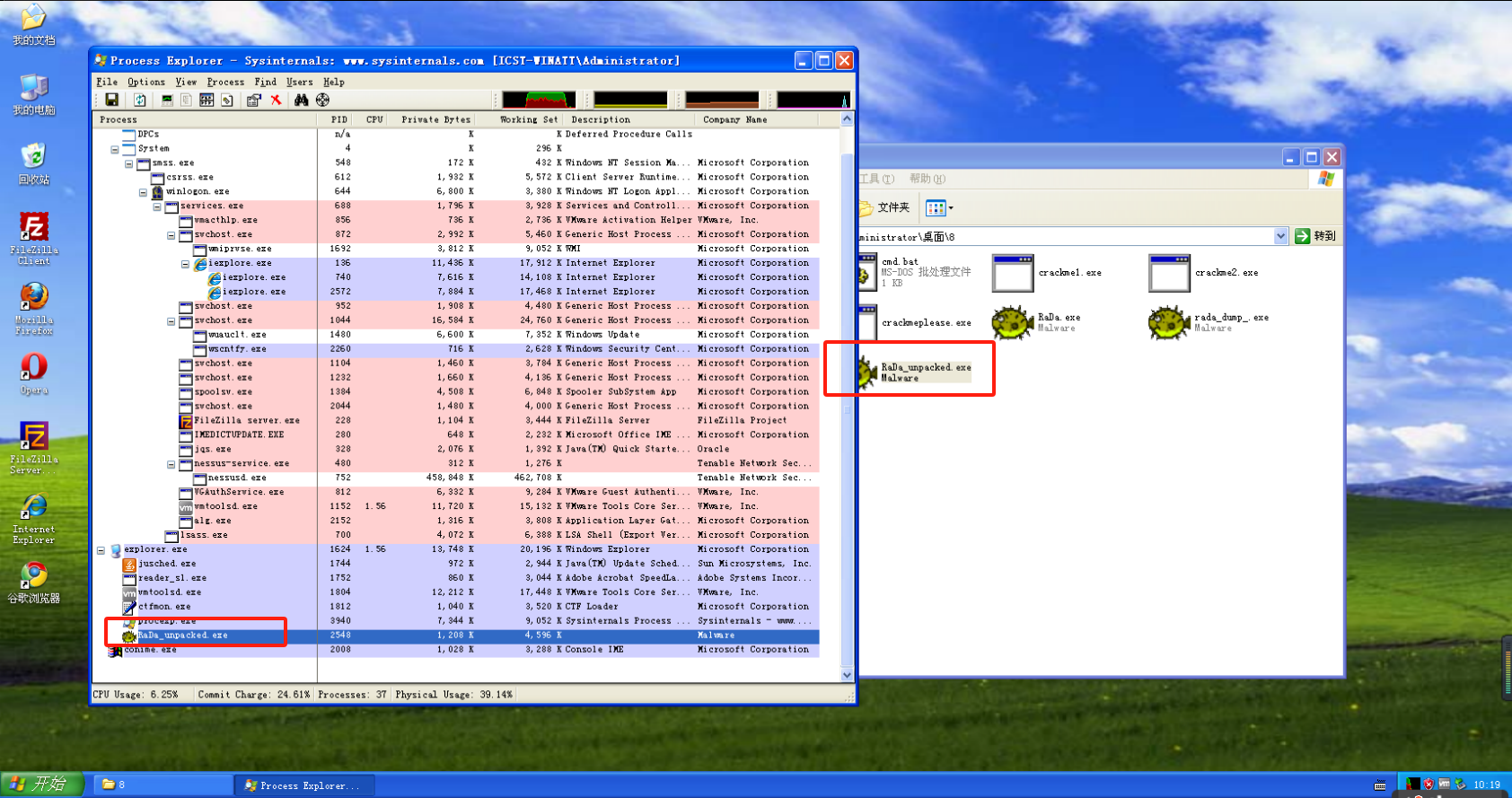Open the Options menu
The height and width of the screenshot is (798, 1512).
click(x=146, y=82)
